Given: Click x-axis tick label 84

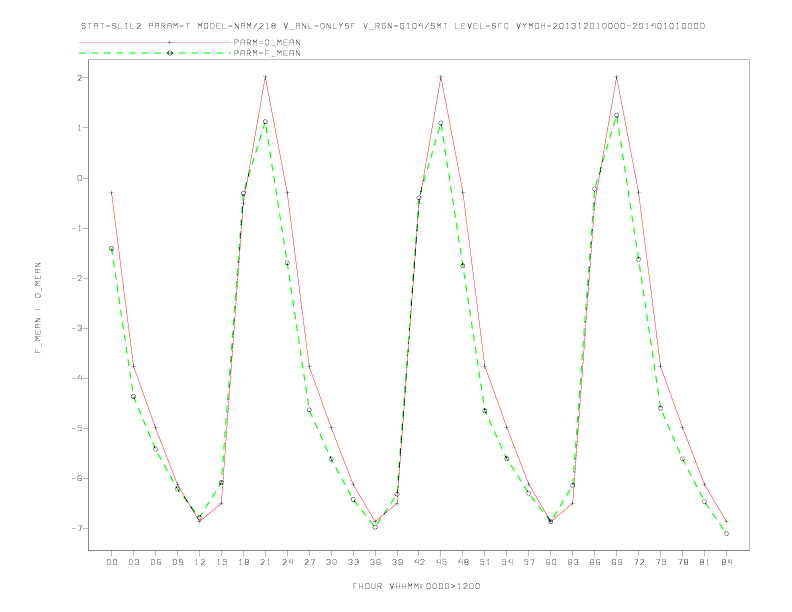Looking at the screenshot, I should 727,562.
